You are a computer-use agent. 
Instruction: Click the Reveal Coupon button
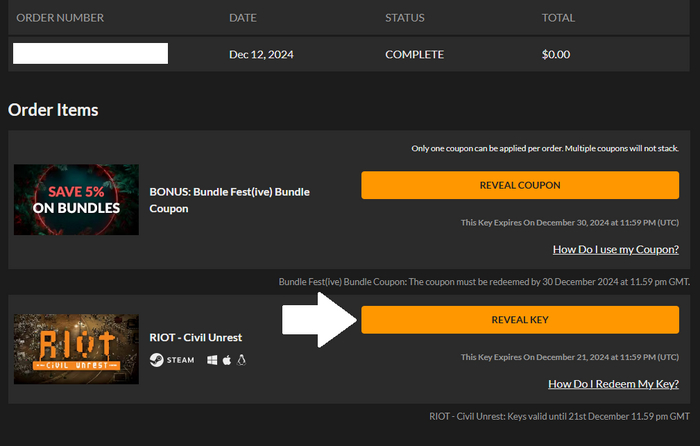click(x=520, y=185)
